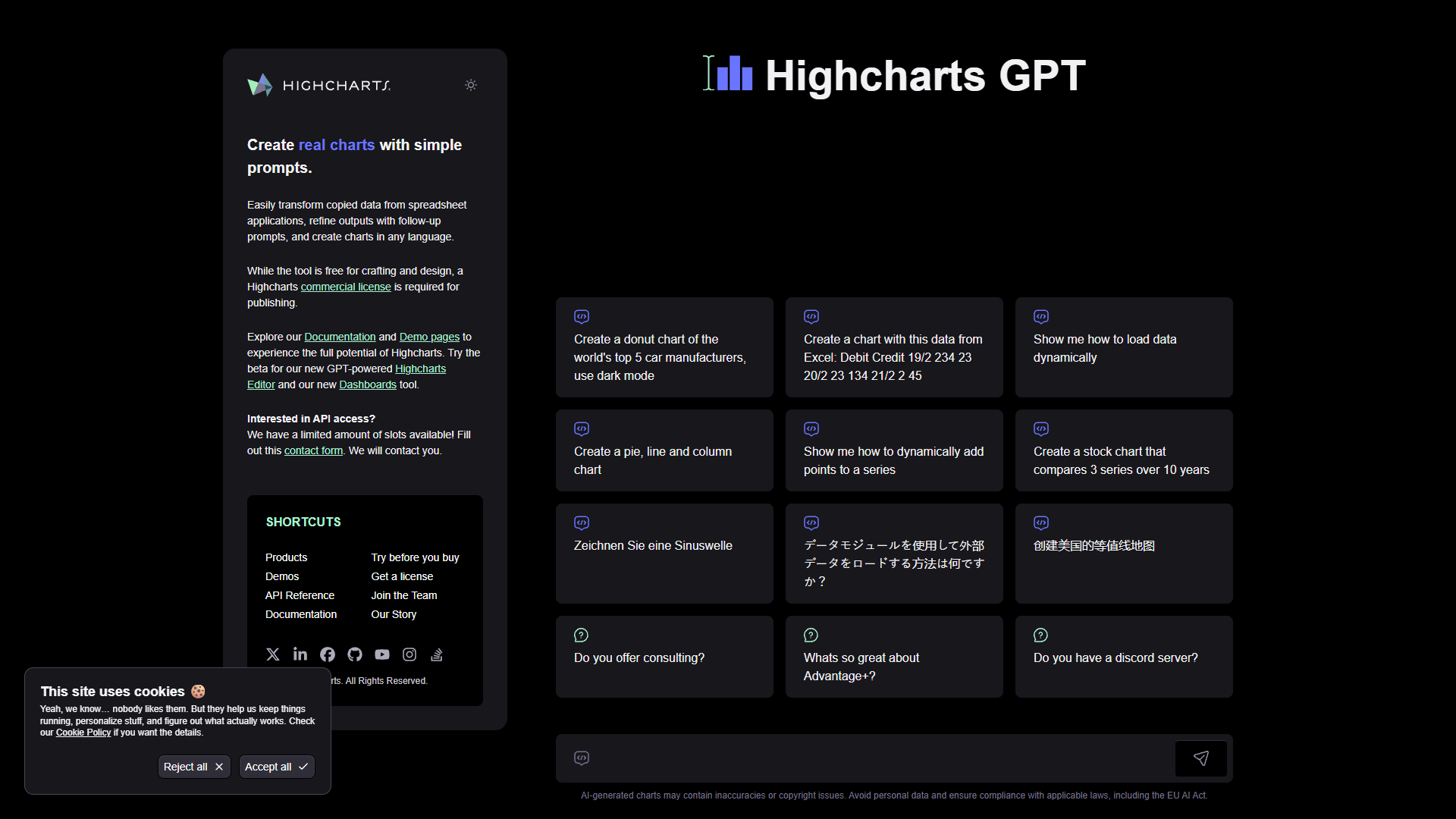Viewport: 1456px width, 819px height.
Task: Open the contact form link
Action: pos(313,450)
